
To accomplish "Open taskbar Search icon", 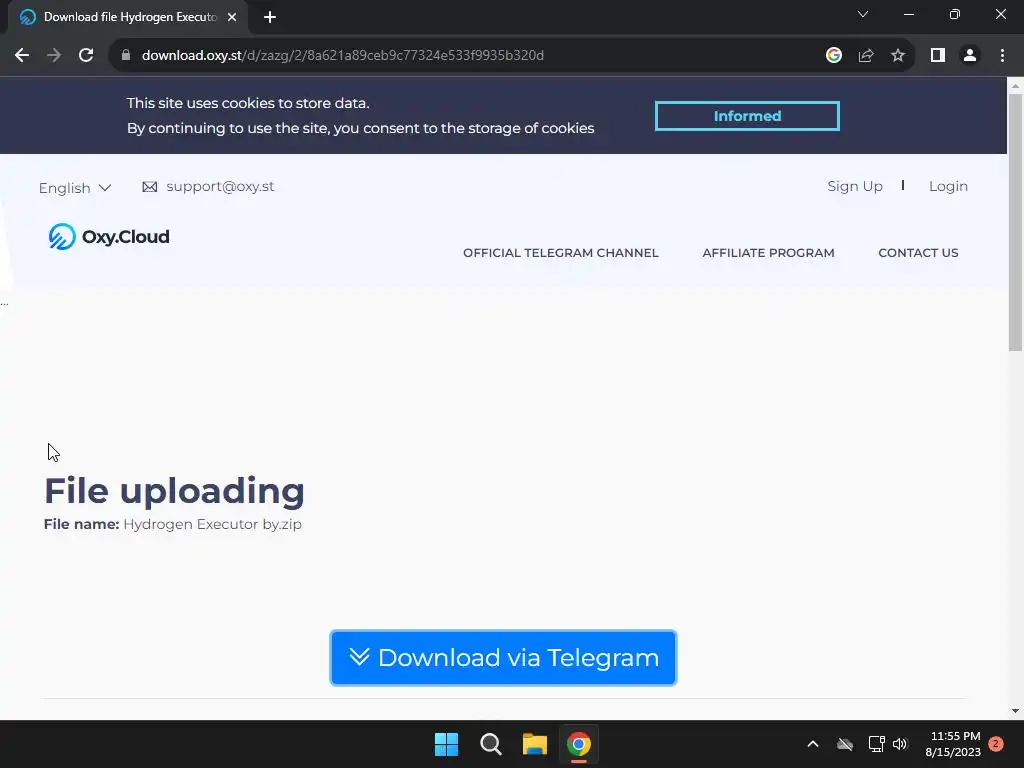I will (x=490, y=744).
